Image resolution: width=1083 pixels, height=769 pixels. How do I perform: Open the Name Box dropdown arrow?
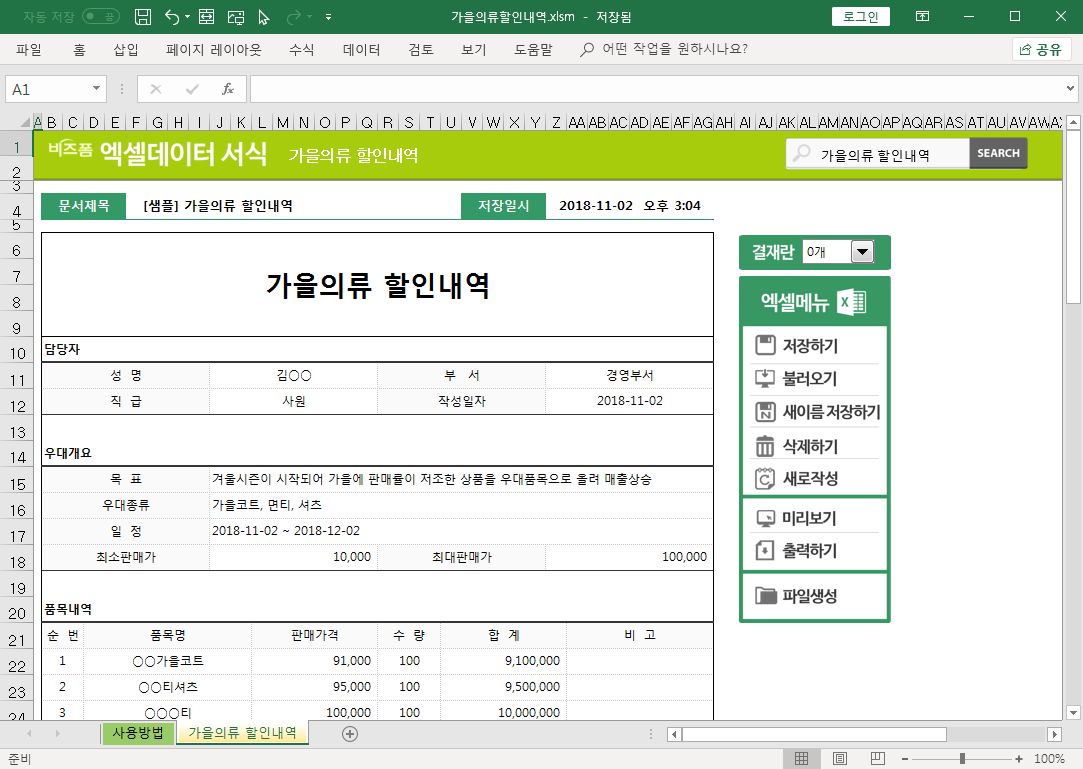click(97, 89)
